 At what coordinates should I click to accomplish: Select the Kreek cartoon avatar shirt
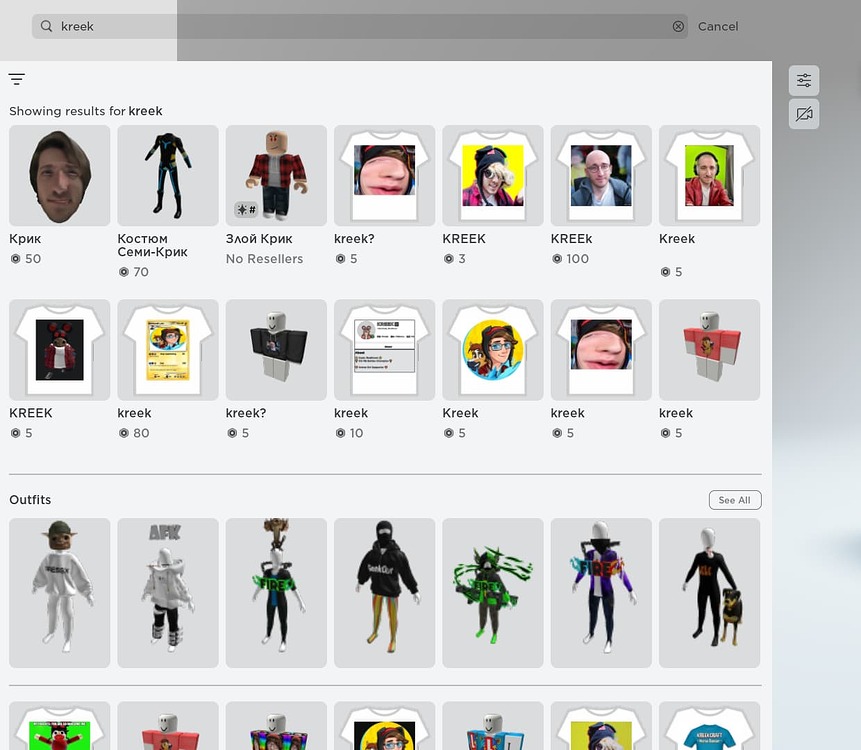click(492, 349)
